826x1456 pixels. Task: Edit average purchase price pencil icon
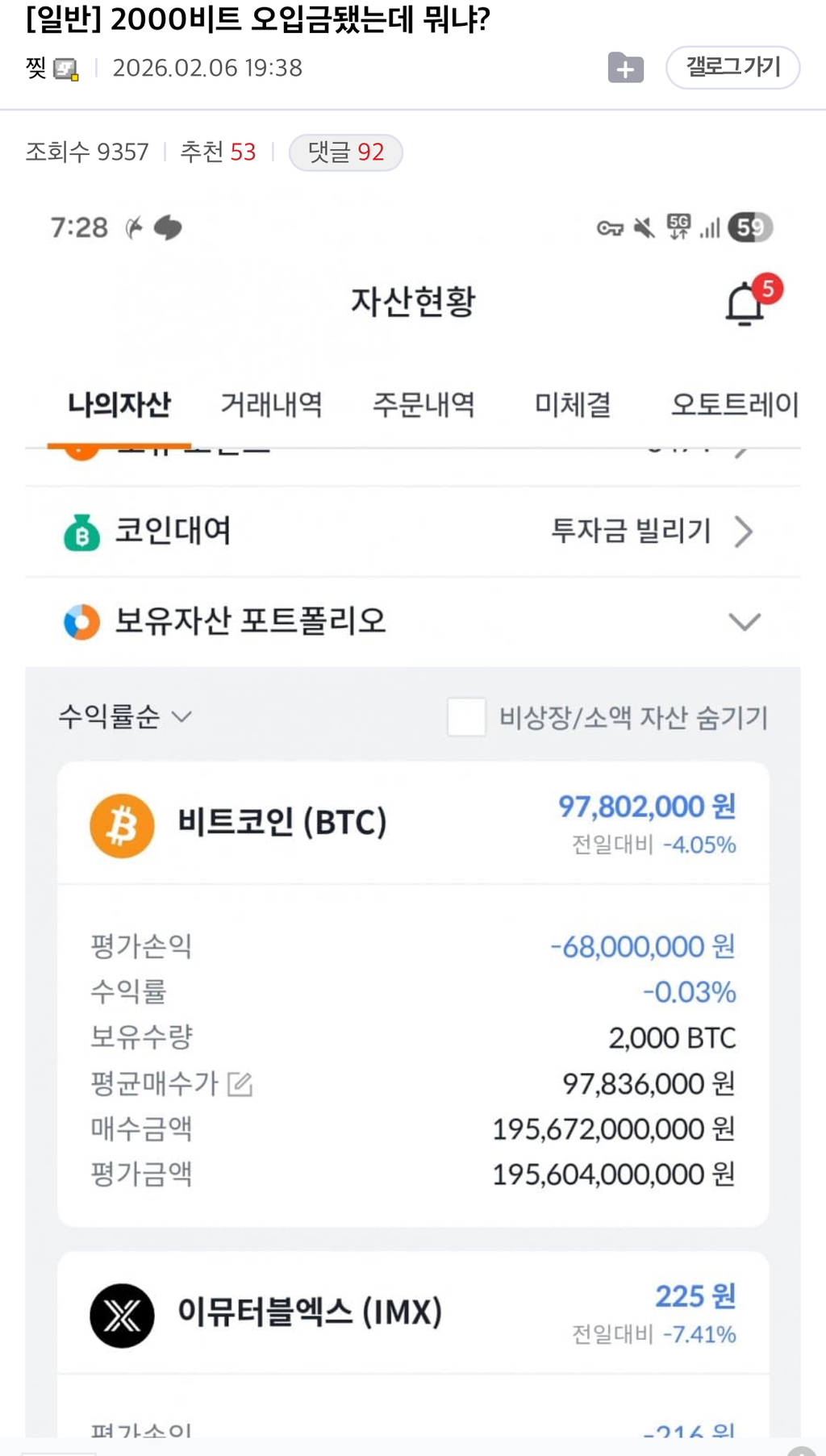click(x=240, y=1084)
